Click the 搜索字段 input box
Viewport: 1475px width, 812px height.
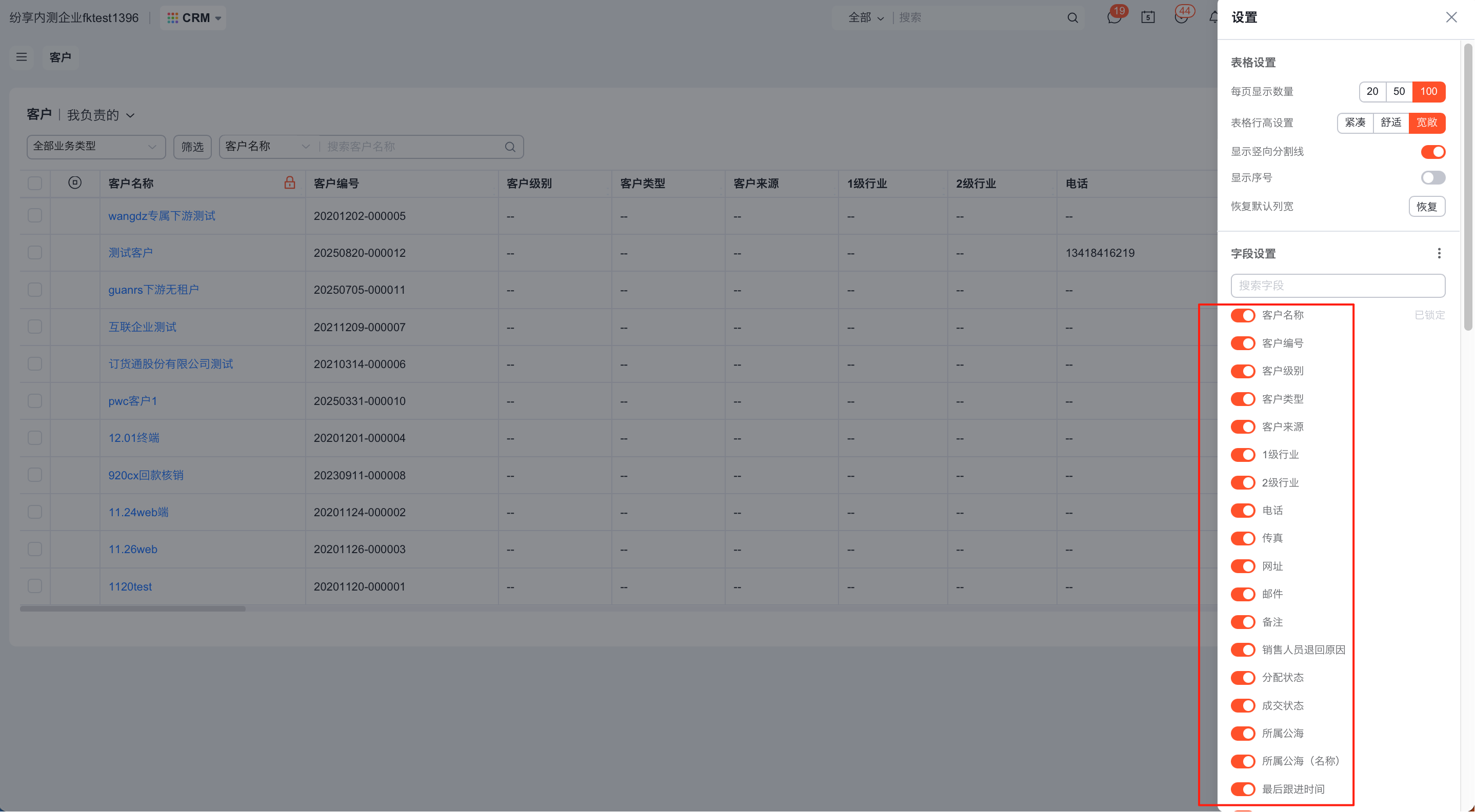(1338, 286)
